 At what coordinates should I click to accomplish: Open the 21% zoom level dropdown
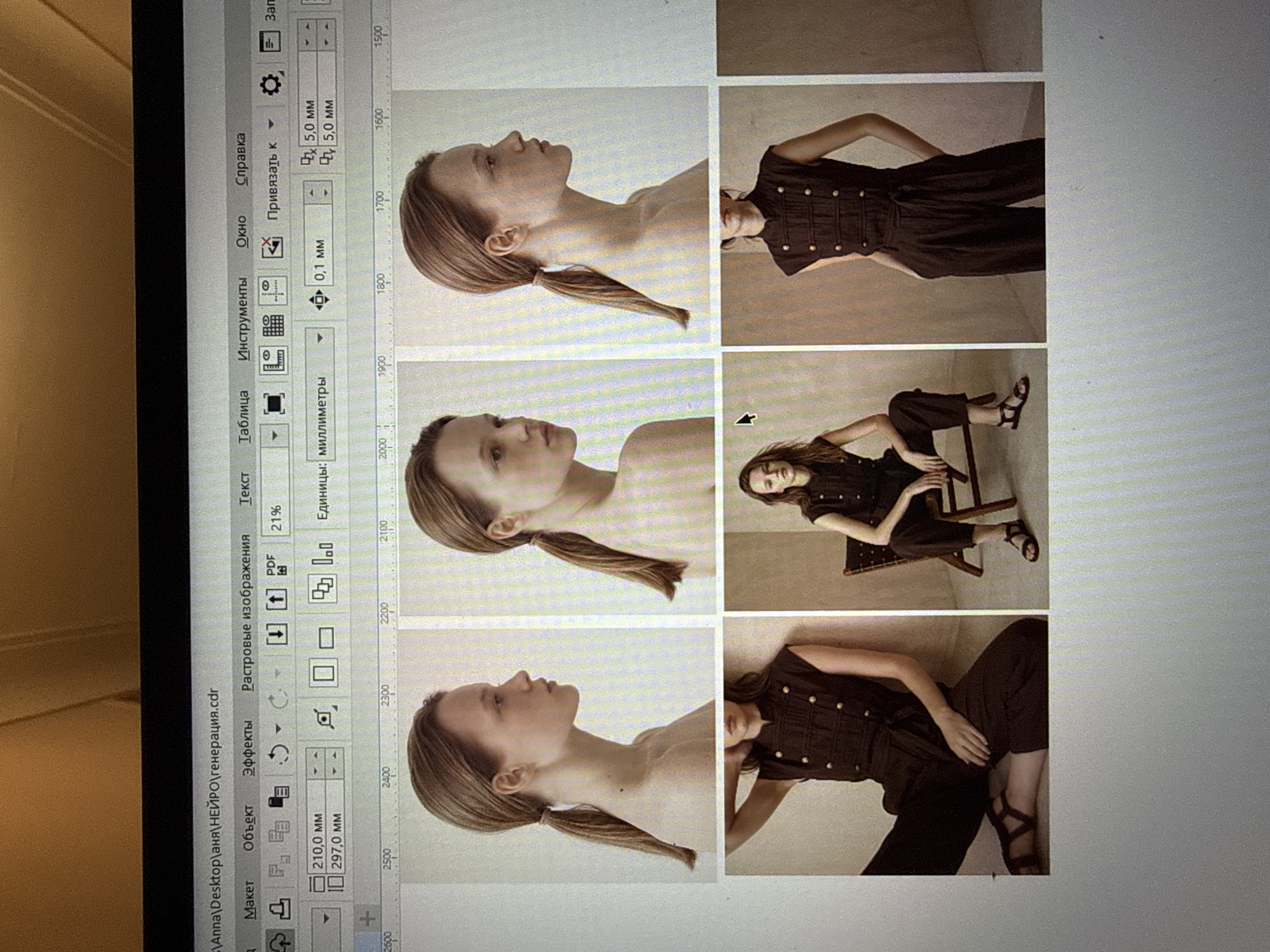click(x=275, y=435)
